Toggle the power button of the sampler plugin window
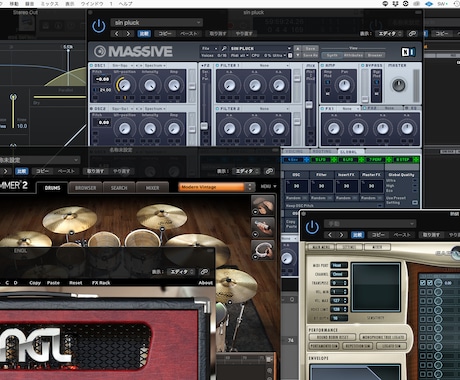This screenshot has height=380, width=460. pos(312,227)
